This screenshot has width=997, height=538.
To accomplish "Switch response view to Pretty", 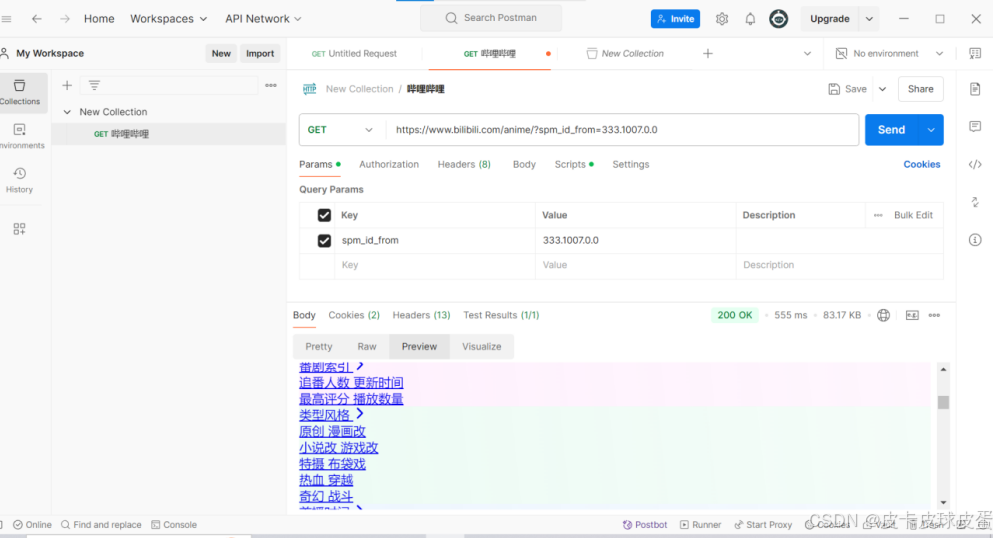I will coord(319,347).
